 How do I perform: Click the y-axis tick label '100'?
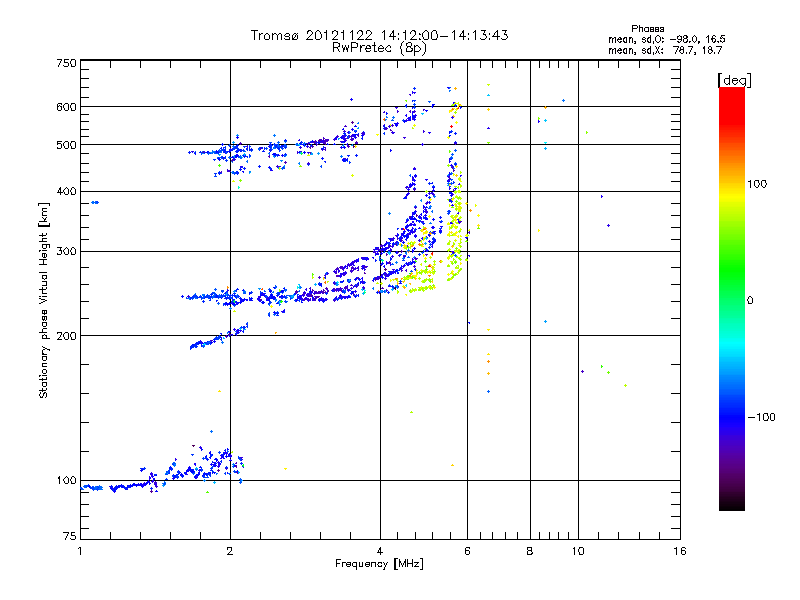coord(66,480)
